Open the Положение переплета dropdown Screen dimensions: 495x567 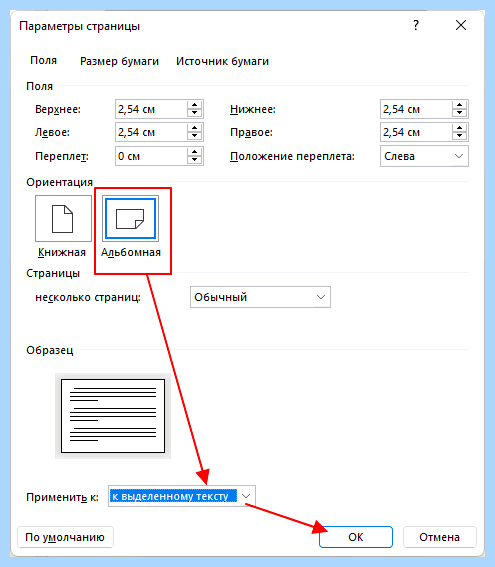[424, 156]
